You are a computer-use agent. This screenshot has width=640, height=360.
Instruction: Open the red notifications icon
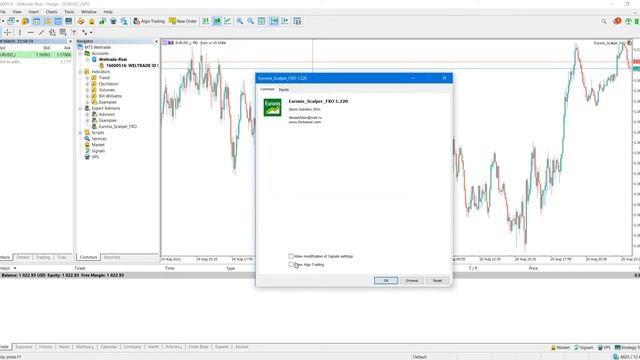pos(617,21)
